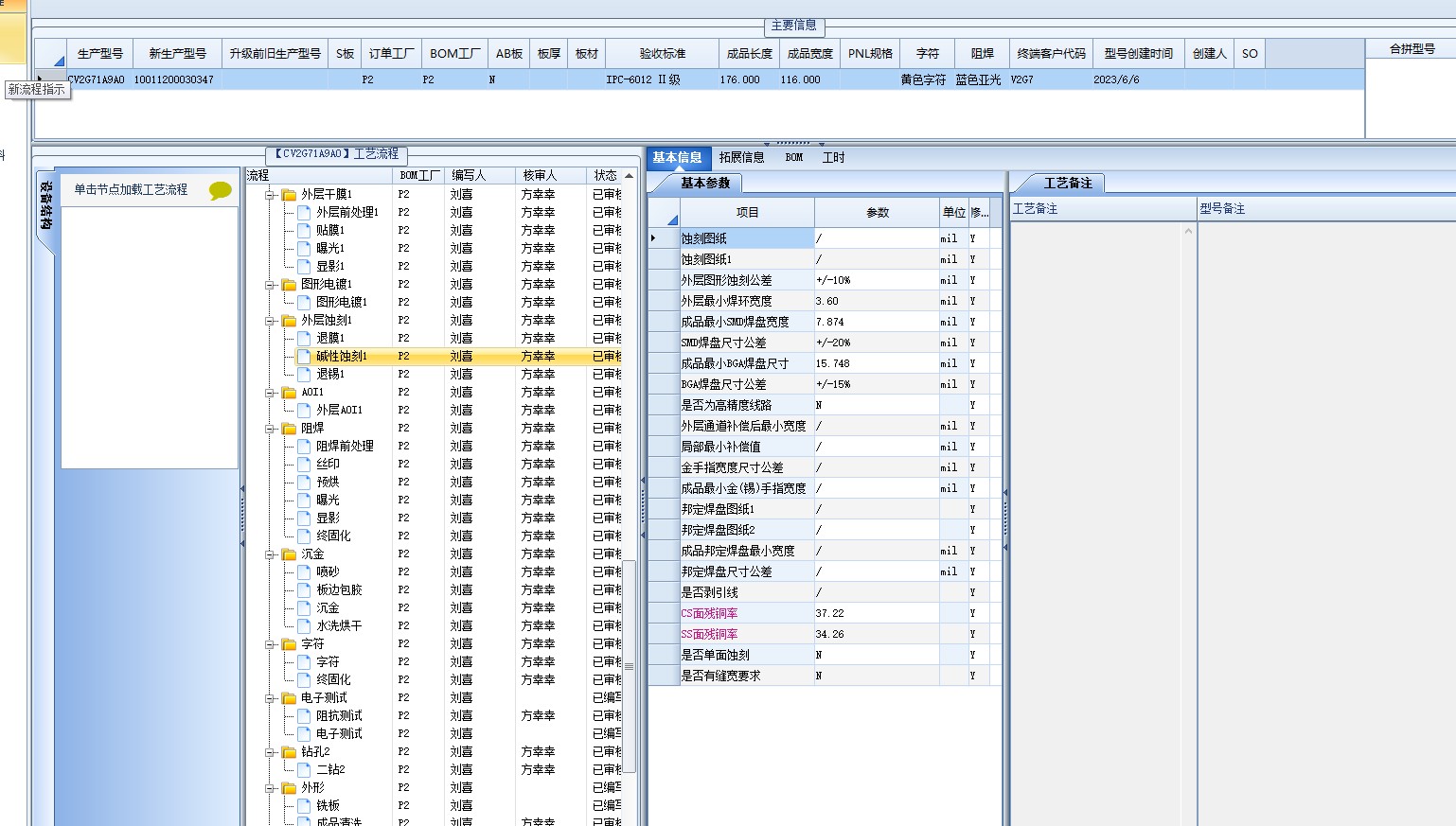Click the document icon beside 退锡1

click(x=304, y=374)
